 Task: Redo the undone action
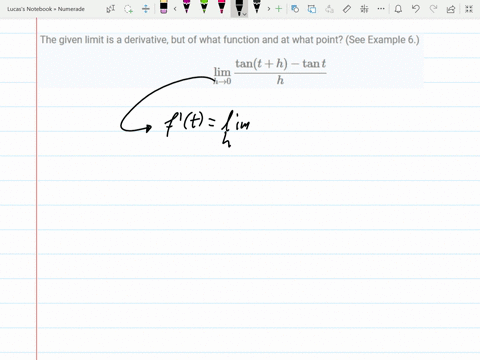[x=433, y=9]
